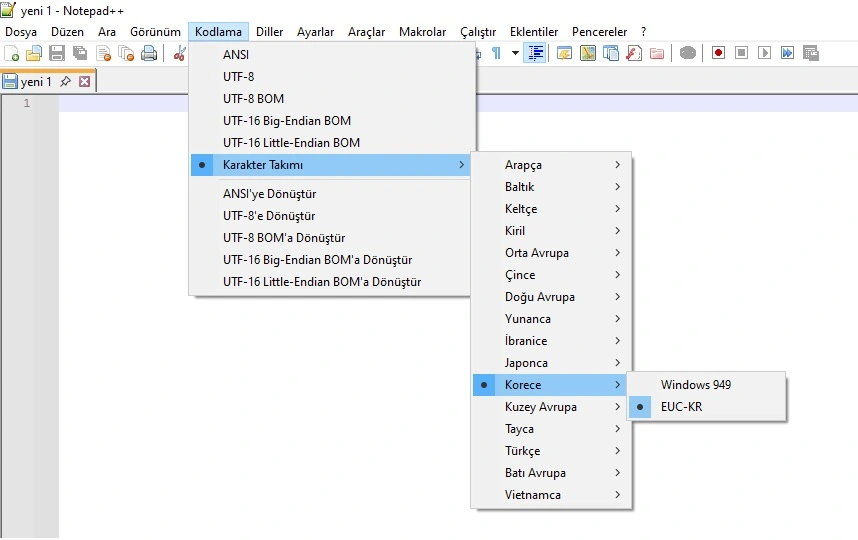858x540 pixels.
Task: Click the pin icon on yeni 1 tab
Action: [65, 82]
